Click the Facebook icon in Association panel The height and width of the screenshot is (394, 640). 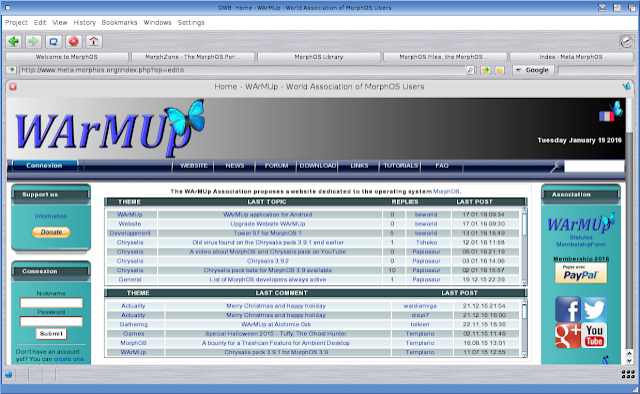[568, 309]
